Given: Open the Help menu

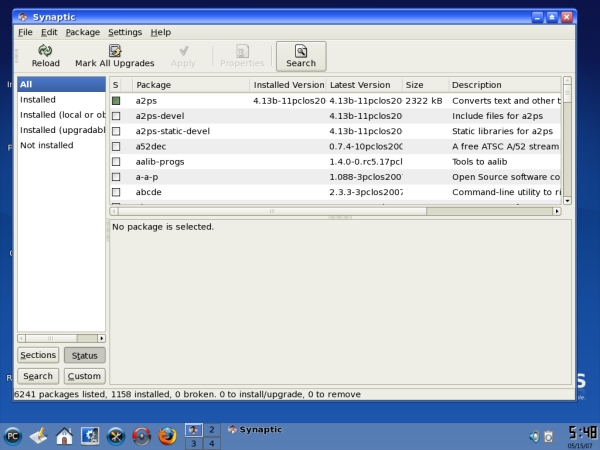Looking at the screenshot, I should (x=160, y=32).
